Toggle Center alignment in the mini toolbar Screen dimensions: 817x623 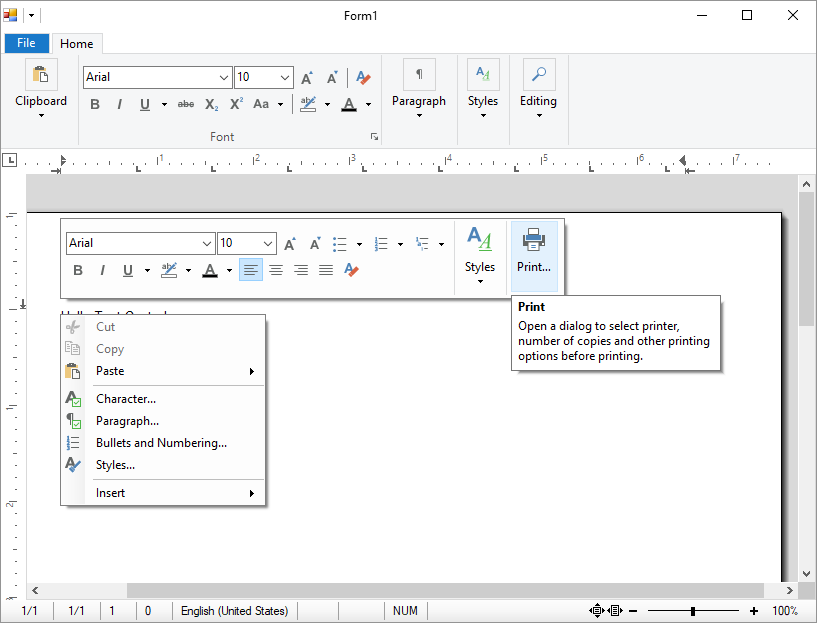[x=276, y=270]
